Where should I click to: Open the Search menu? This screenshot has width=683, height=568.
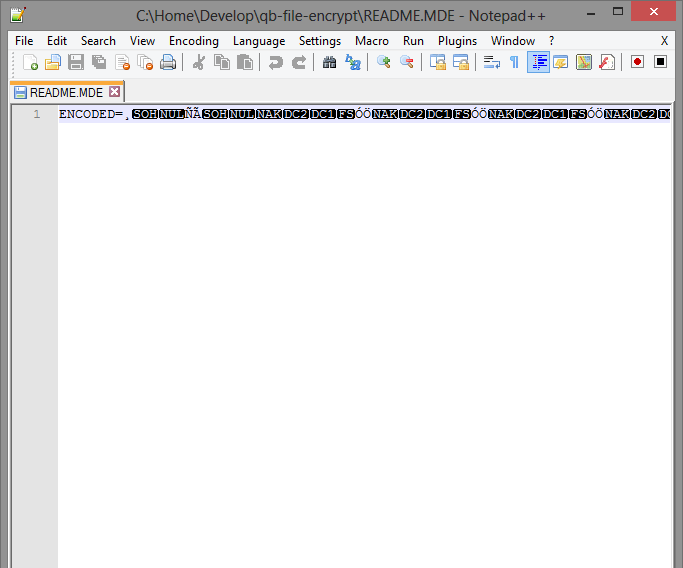click(98, 41)
